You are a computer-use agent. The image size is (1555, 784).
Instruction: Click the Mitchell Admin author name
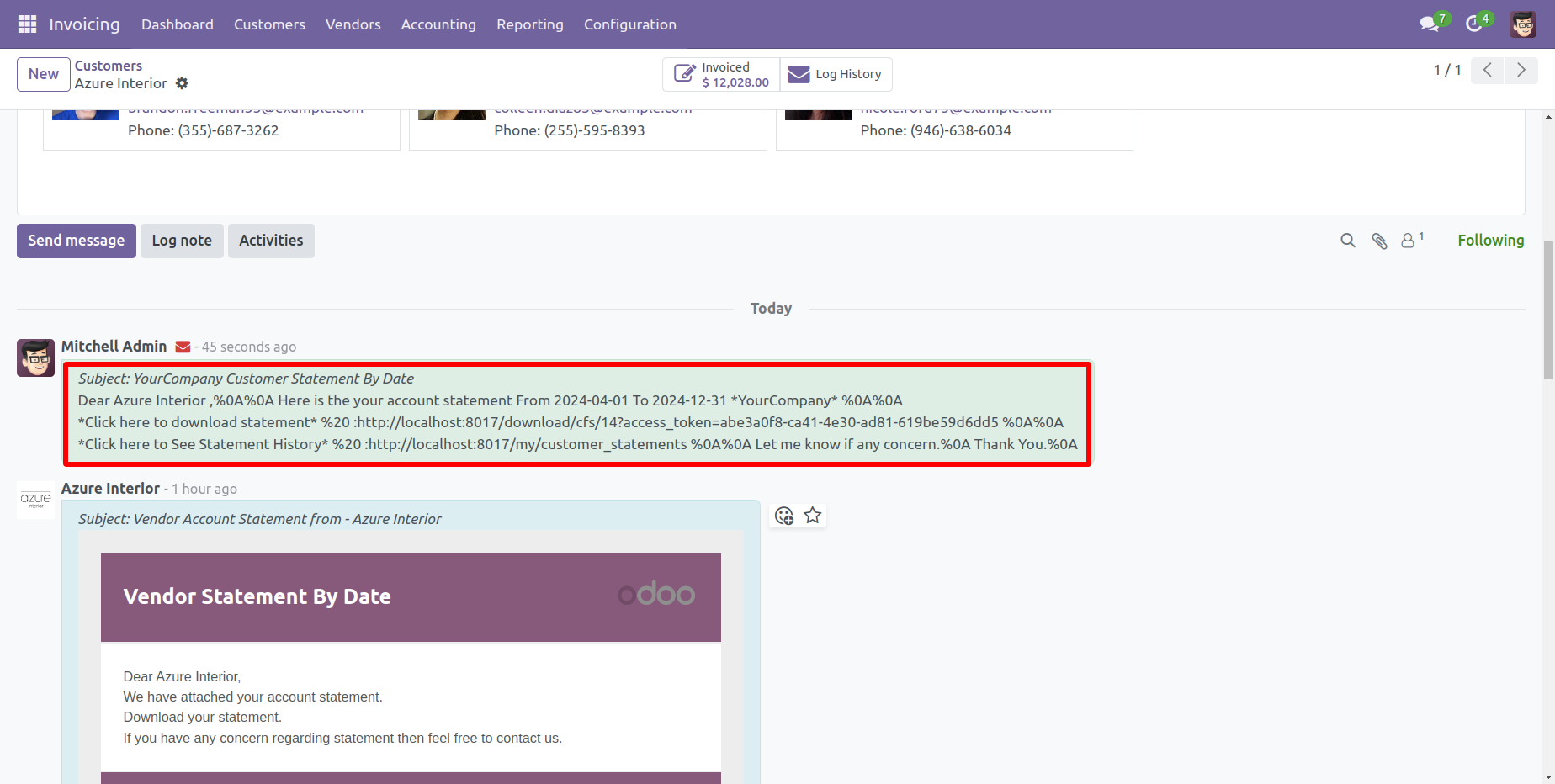click(x=114, y=346)
